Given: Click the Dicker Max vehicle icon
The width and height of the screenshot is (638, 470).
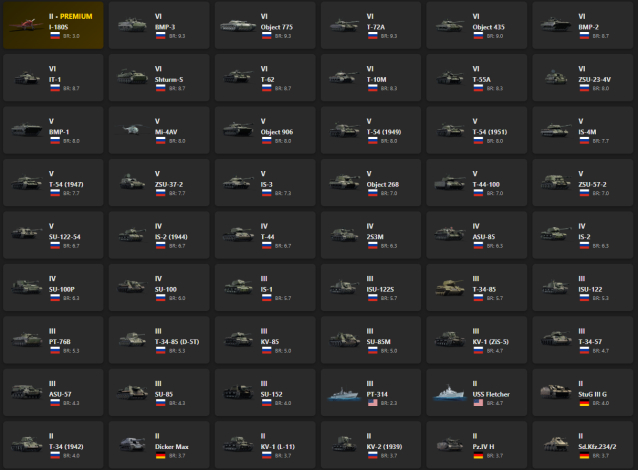Looking at the screenshot, I should (132, 444).
